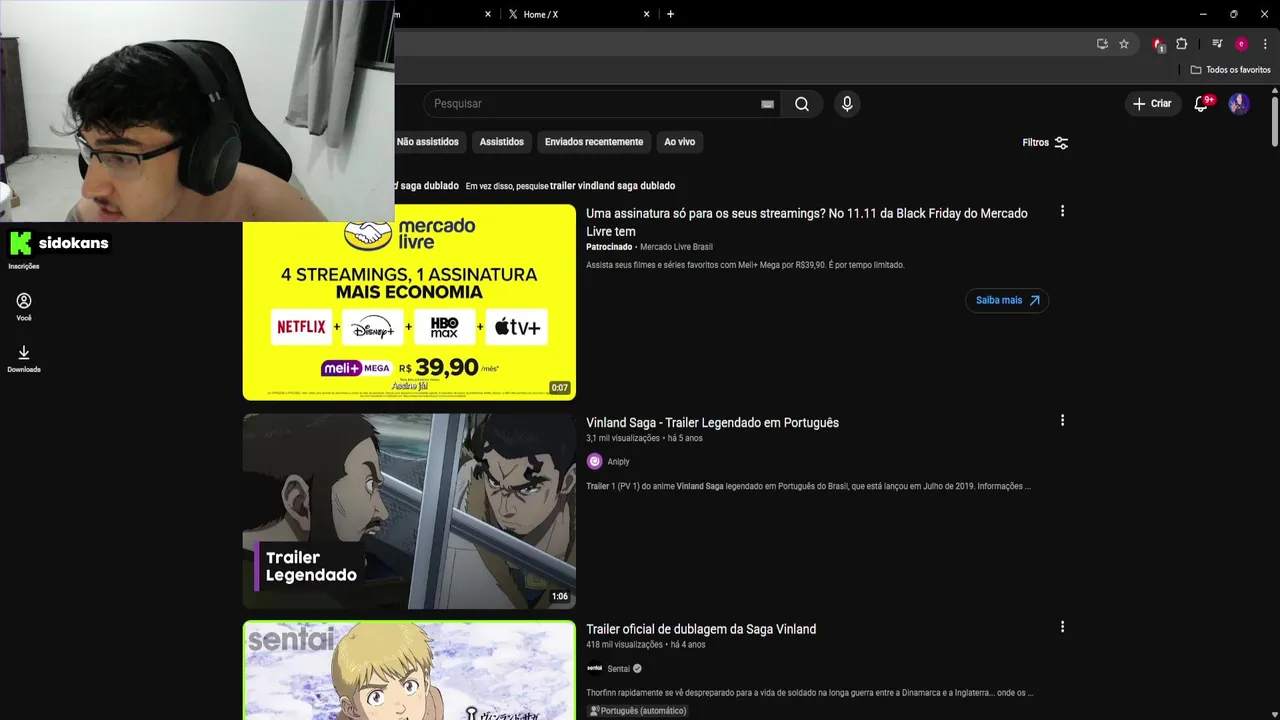The image size is (1280, 720).
Task: Click the Saiba mais button
Action: coord(1007,300)
